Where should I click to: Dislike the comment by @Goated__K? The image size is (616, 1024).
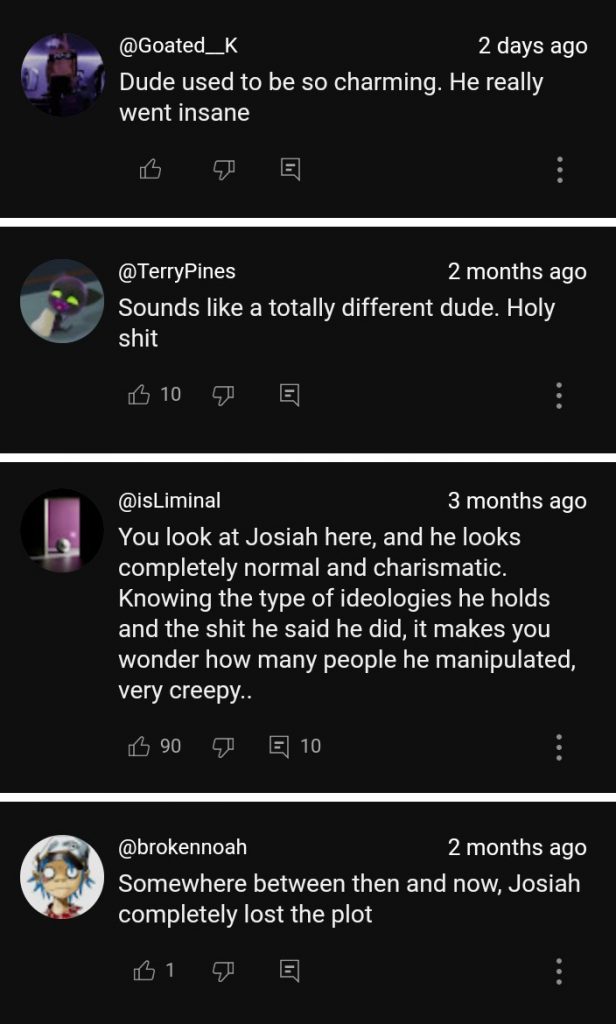224,170
